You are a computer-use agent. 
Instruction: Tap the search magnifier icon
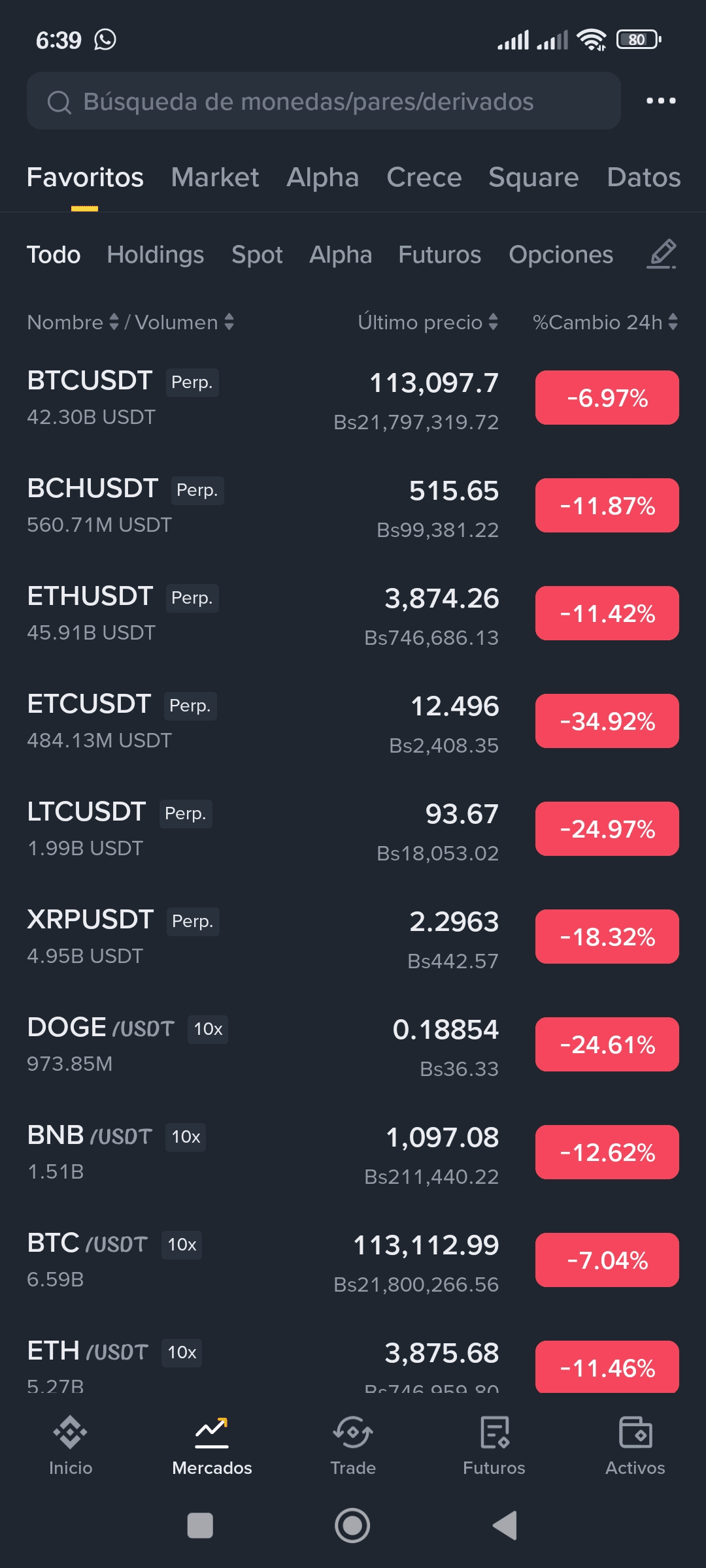tap(59, 102)
